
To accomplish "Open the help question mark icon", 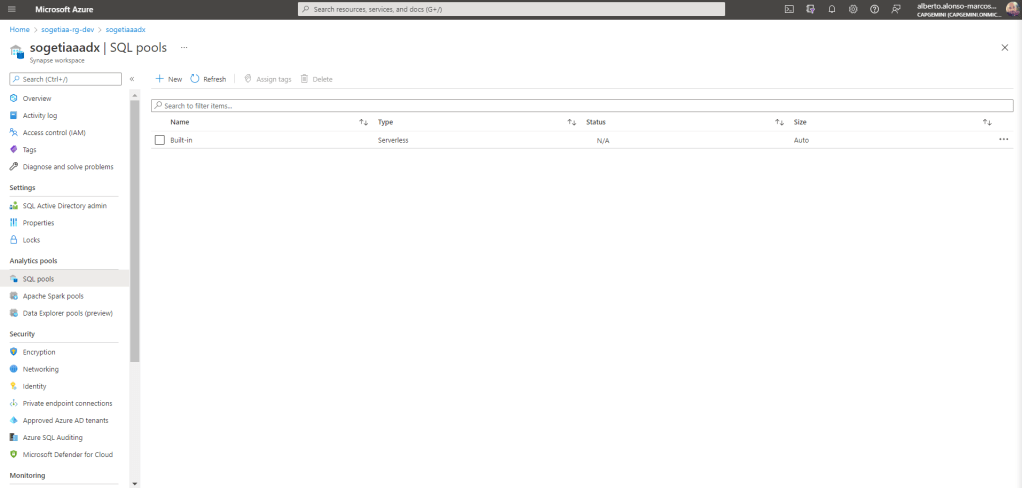I will (x=874, y=9).
